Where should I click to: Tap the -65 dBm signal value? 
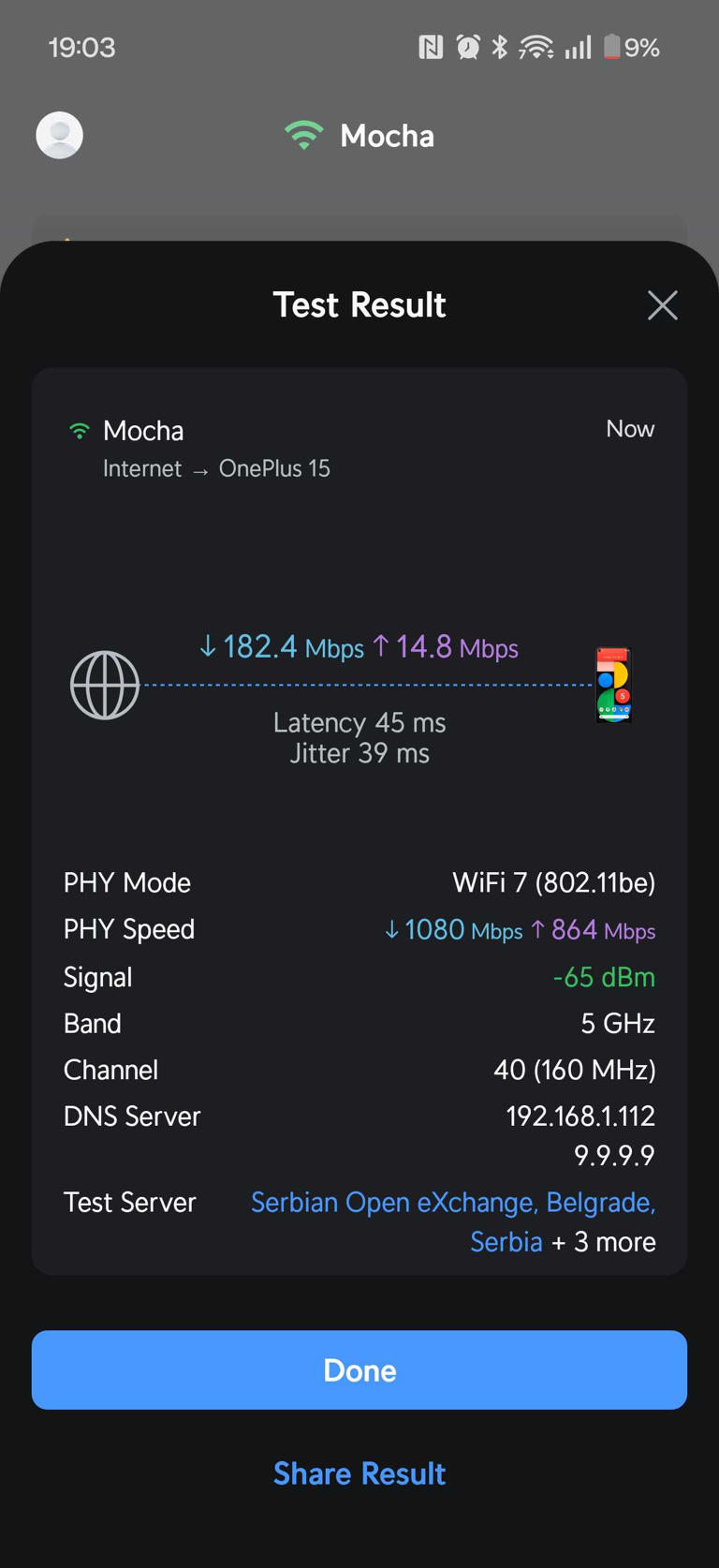[x=604, y=977]
